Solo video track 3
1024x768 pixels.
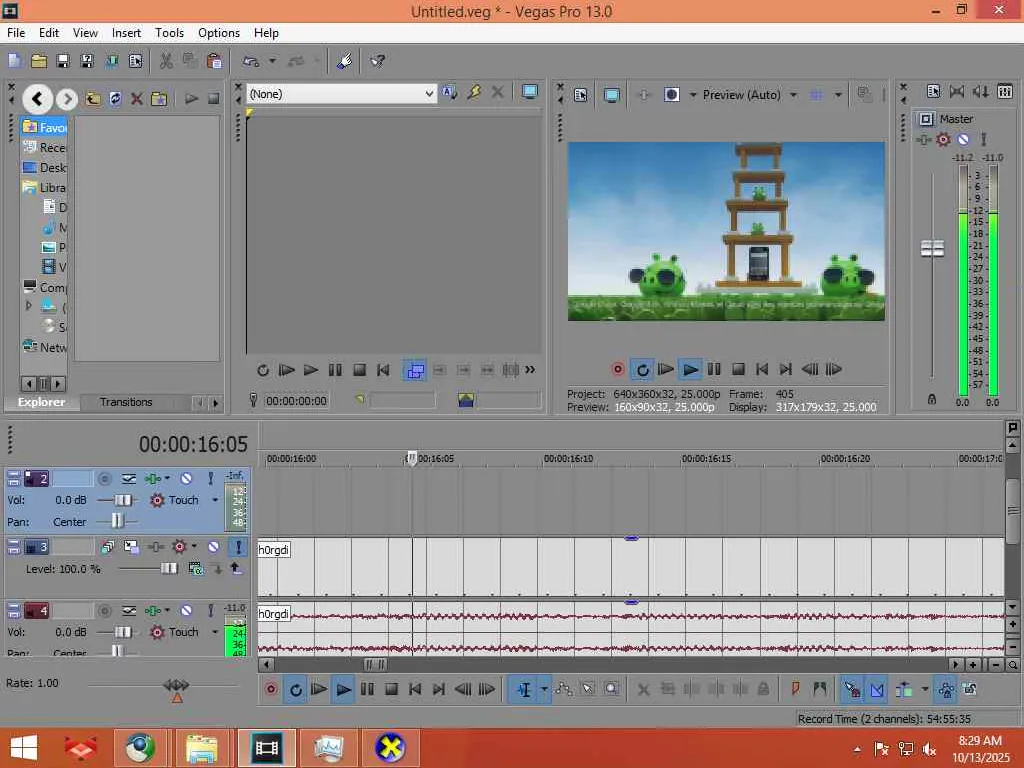tap(238, 547)
